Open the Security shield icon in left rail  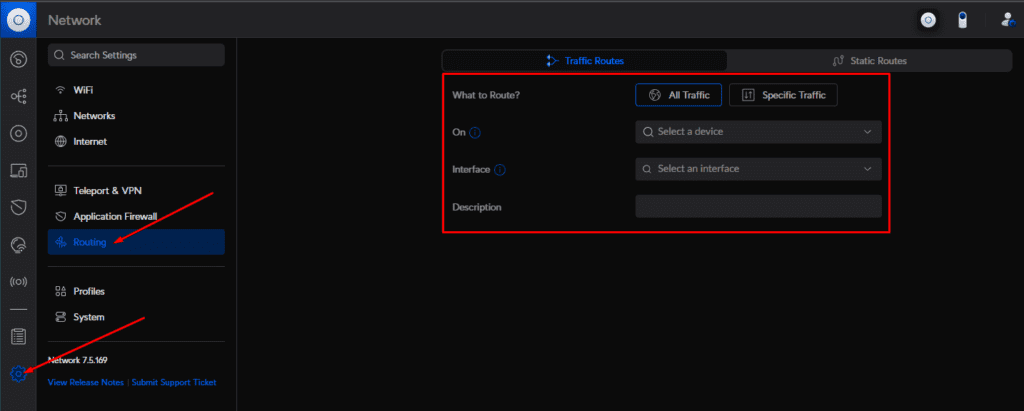coord(18,208)
